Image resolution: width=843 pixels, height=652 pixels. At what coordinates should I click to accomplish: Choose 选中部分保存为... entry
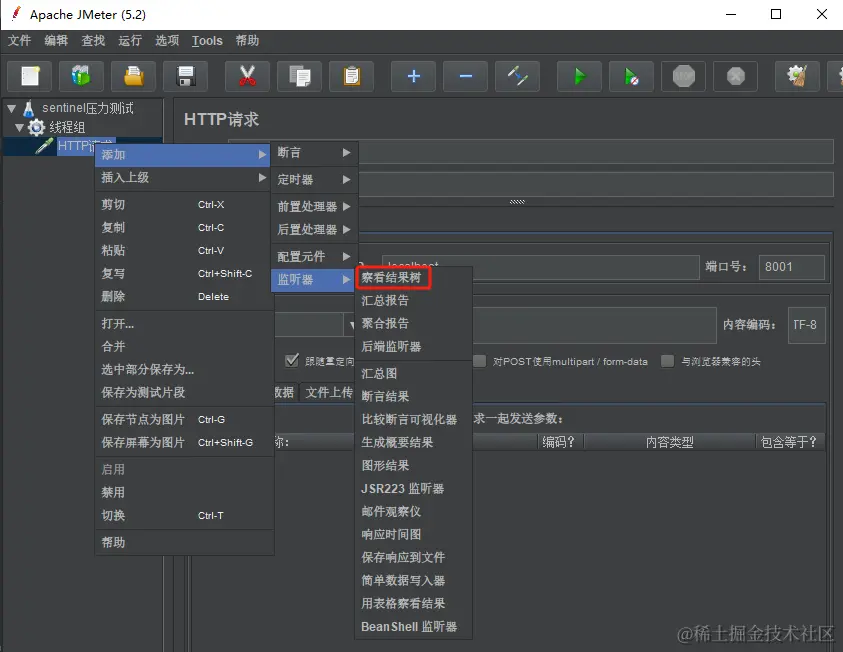click(x=183, y=370)
